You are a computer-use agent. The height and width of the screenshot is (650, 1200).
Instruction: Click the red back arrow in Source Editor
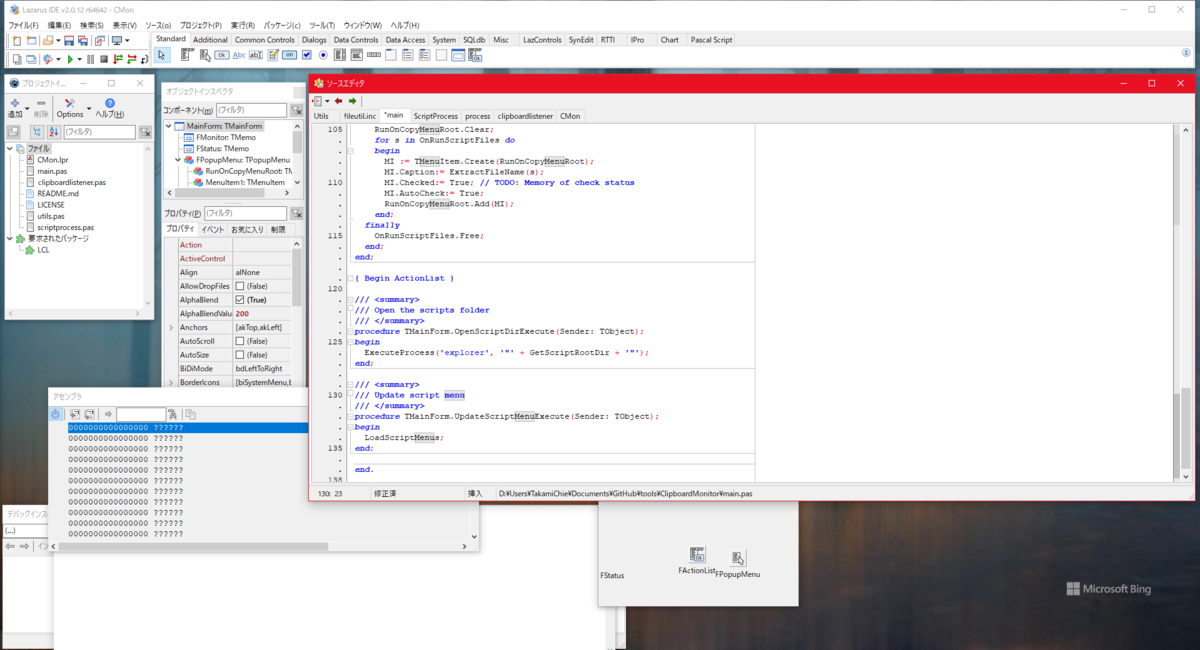[x=339, y=100]
